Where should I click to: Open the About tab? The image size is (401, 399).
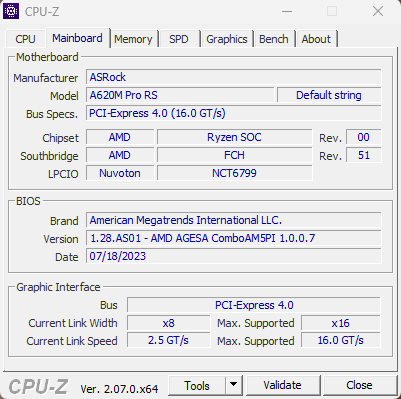tap(316, 39)
